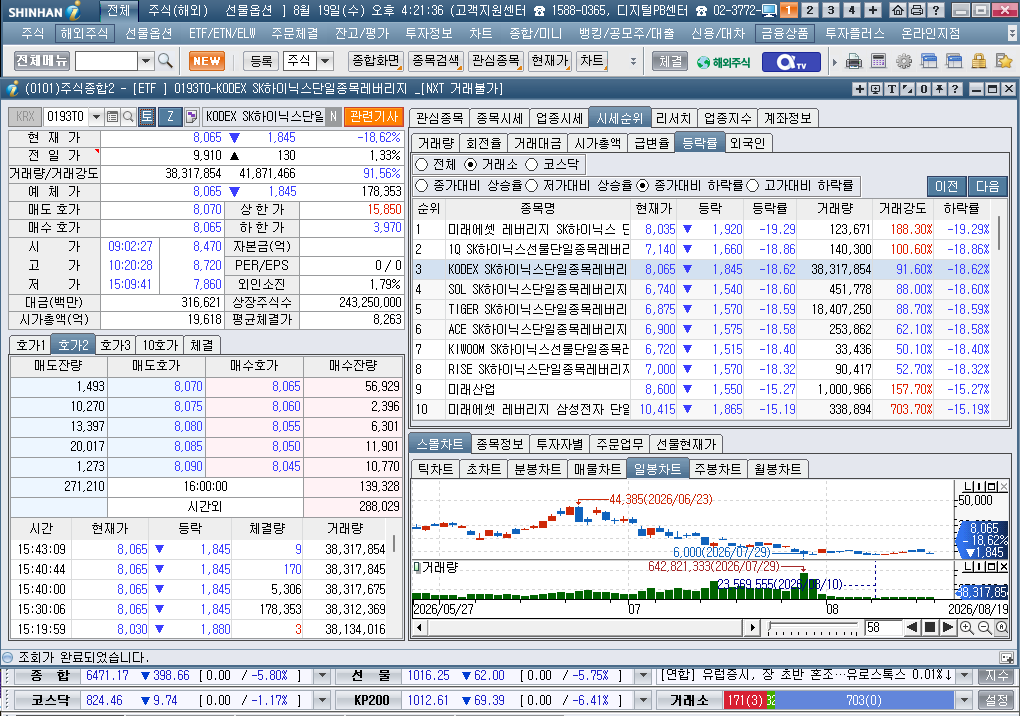
Task: Click the T font icon in the window title bar
Action: (891, 89)
